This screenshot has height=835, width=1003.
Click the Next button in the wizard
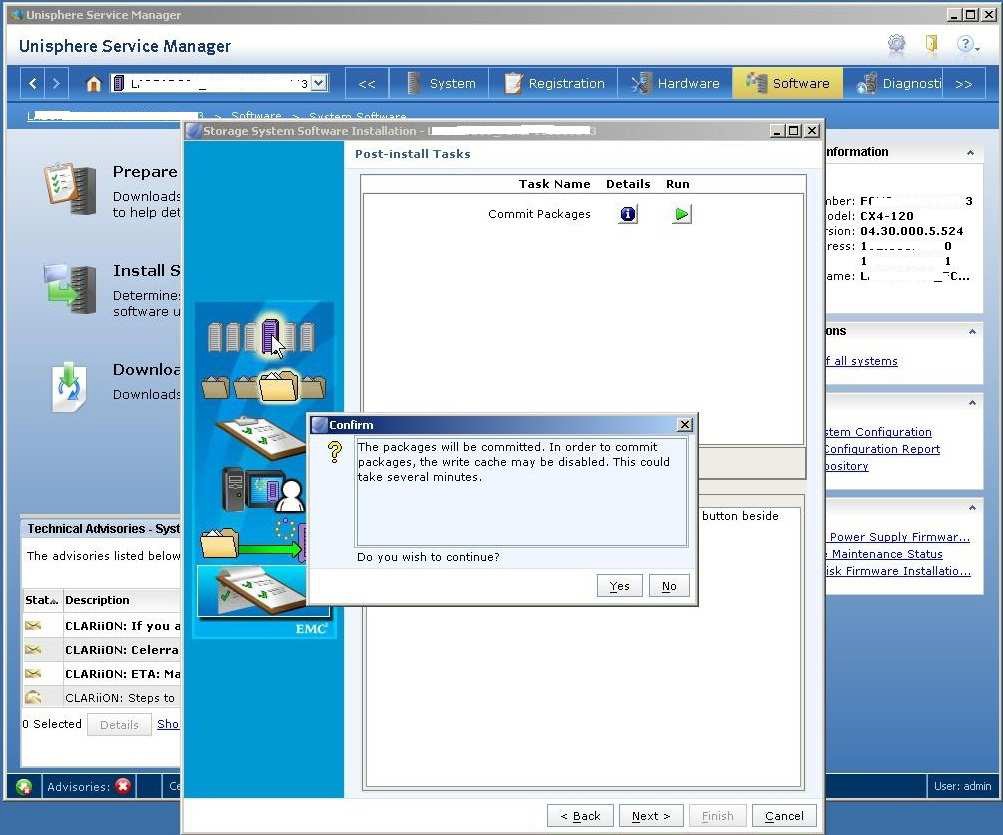[x=651, y=816]
